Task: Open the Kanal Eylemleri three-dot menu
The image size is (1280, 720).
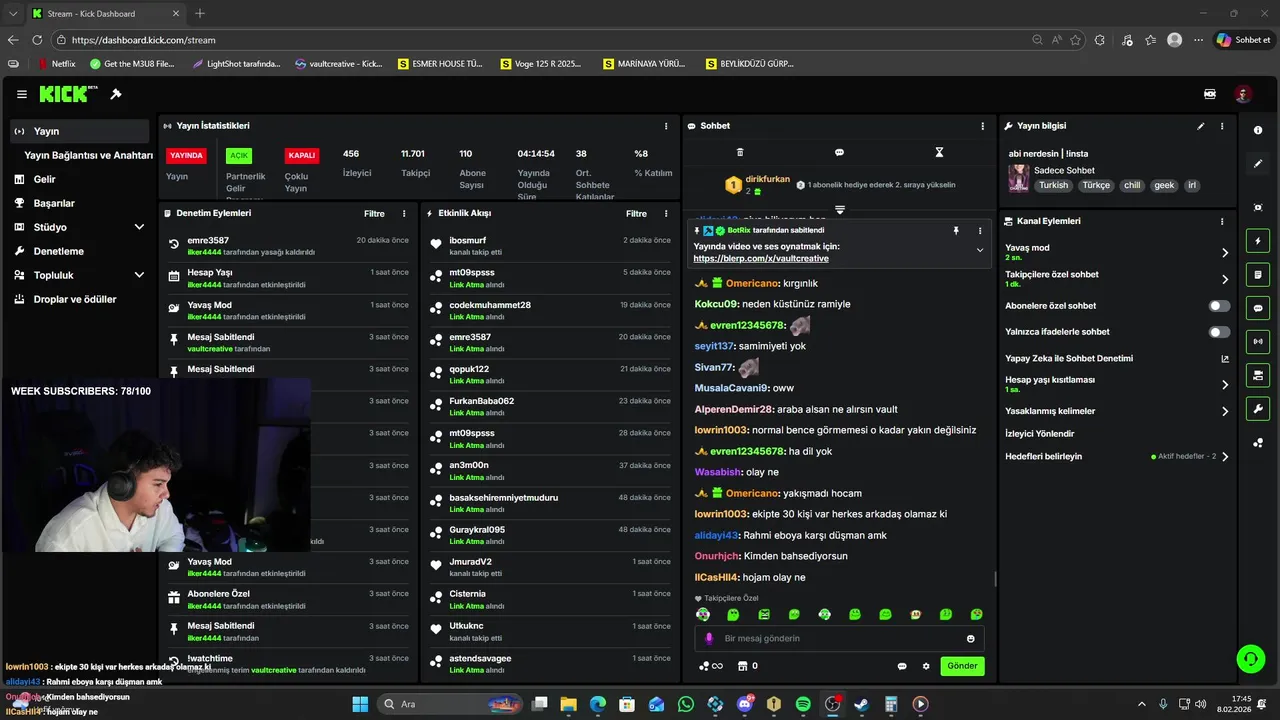Action: pyautogui.click(x=1222, y=221)
